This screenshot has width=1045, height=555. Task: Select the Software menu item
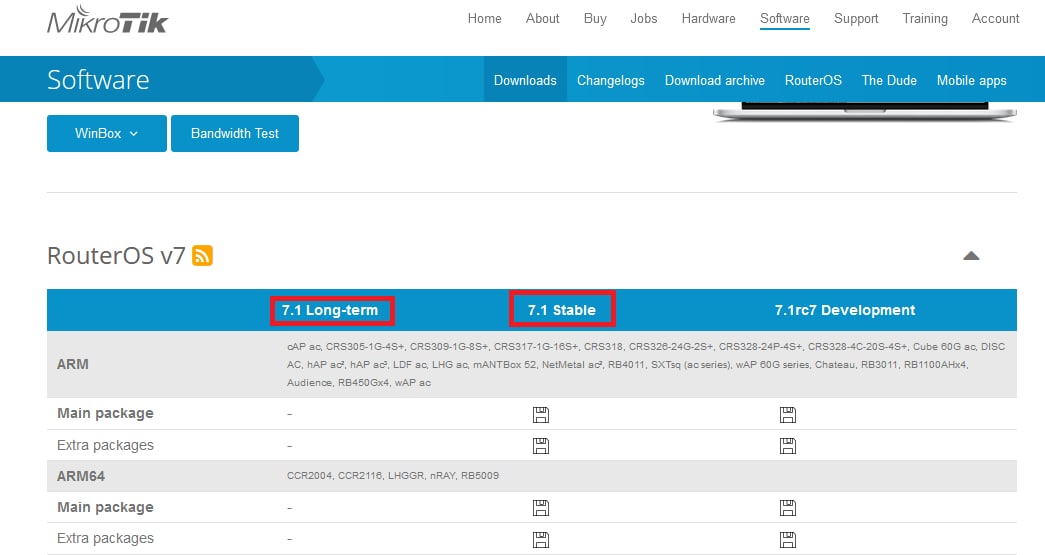coord(785,19)
